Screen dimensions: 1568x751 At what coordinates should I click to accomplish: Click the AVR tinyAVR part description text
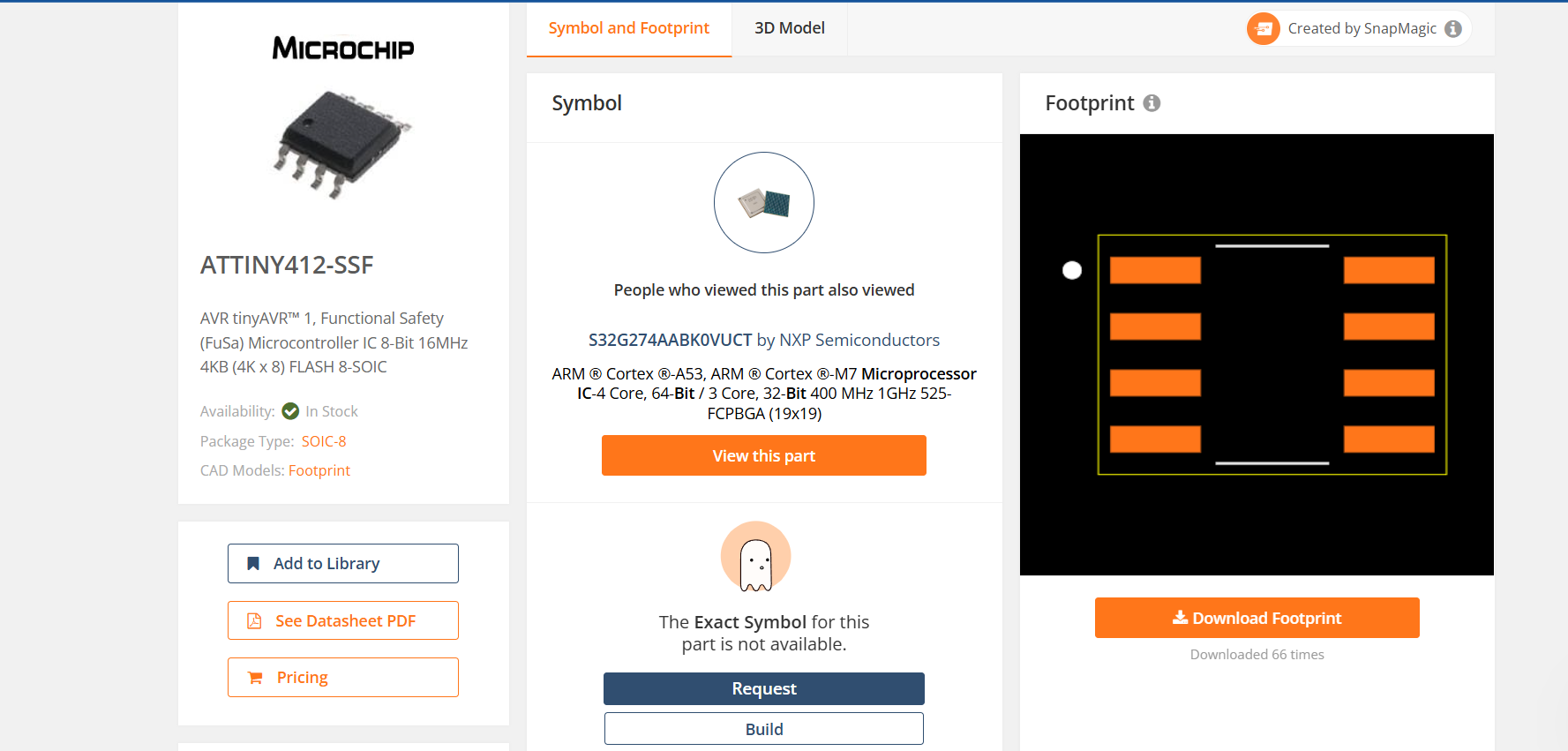[x=334, y=342]
